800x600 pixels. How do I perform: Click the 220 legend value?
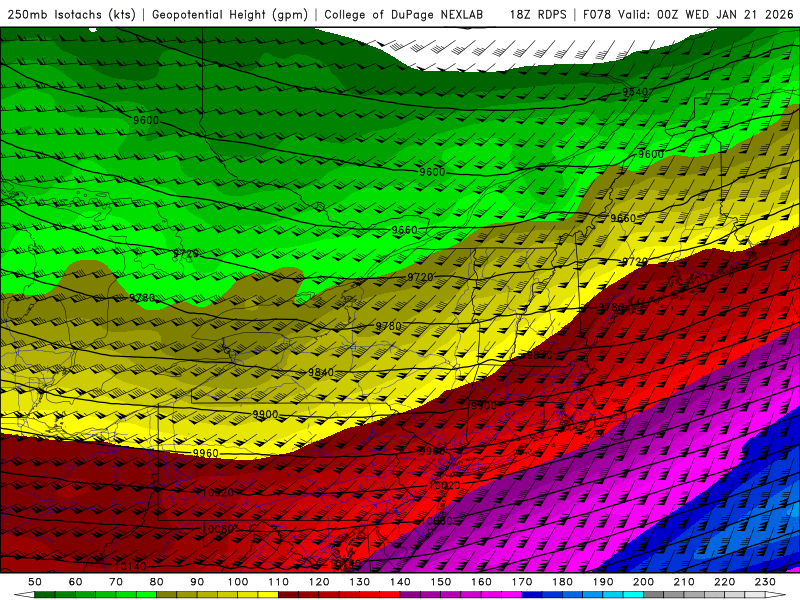(x=724, y=582)
